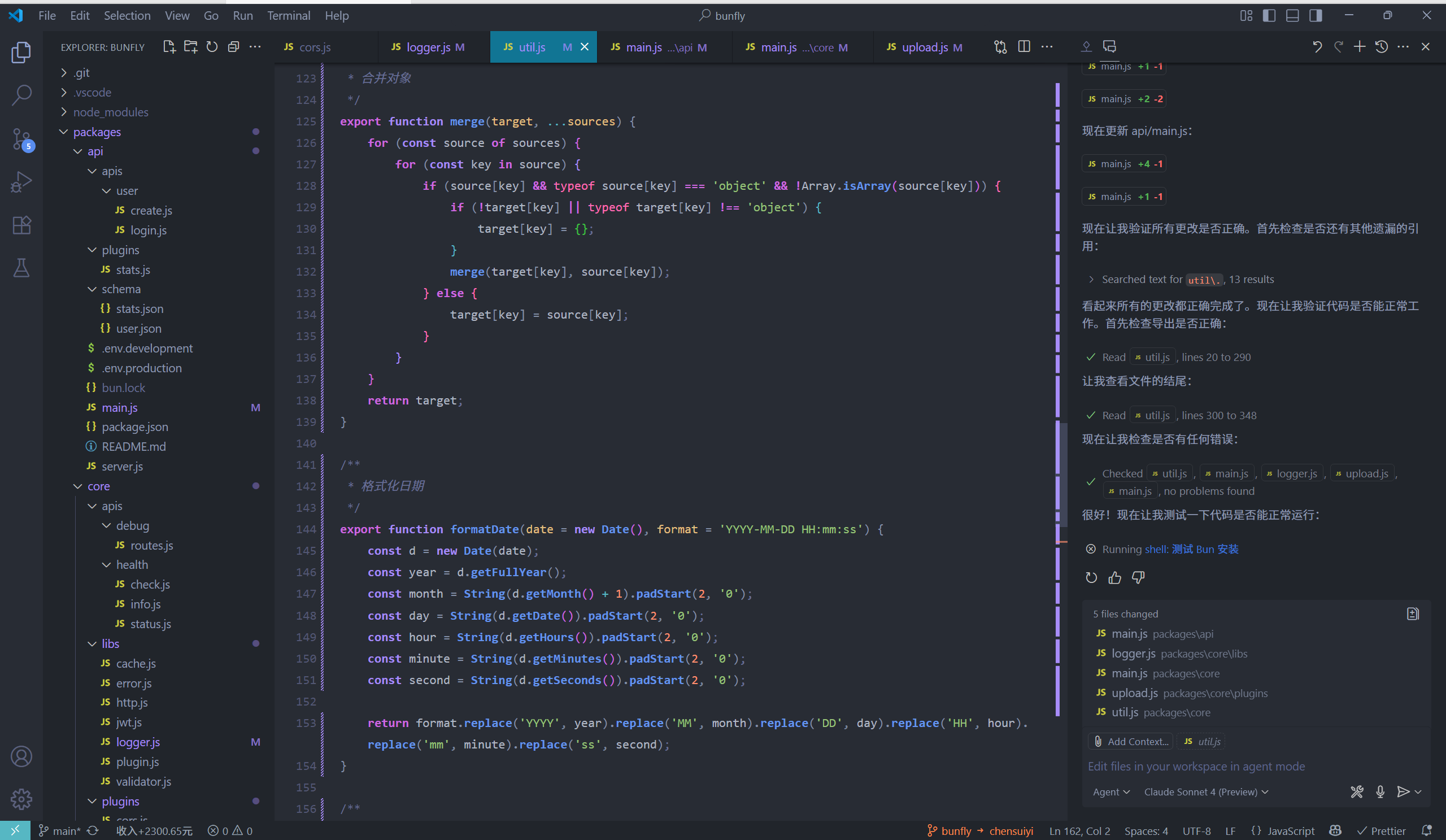Click the chat input field

pos(1255,767)
